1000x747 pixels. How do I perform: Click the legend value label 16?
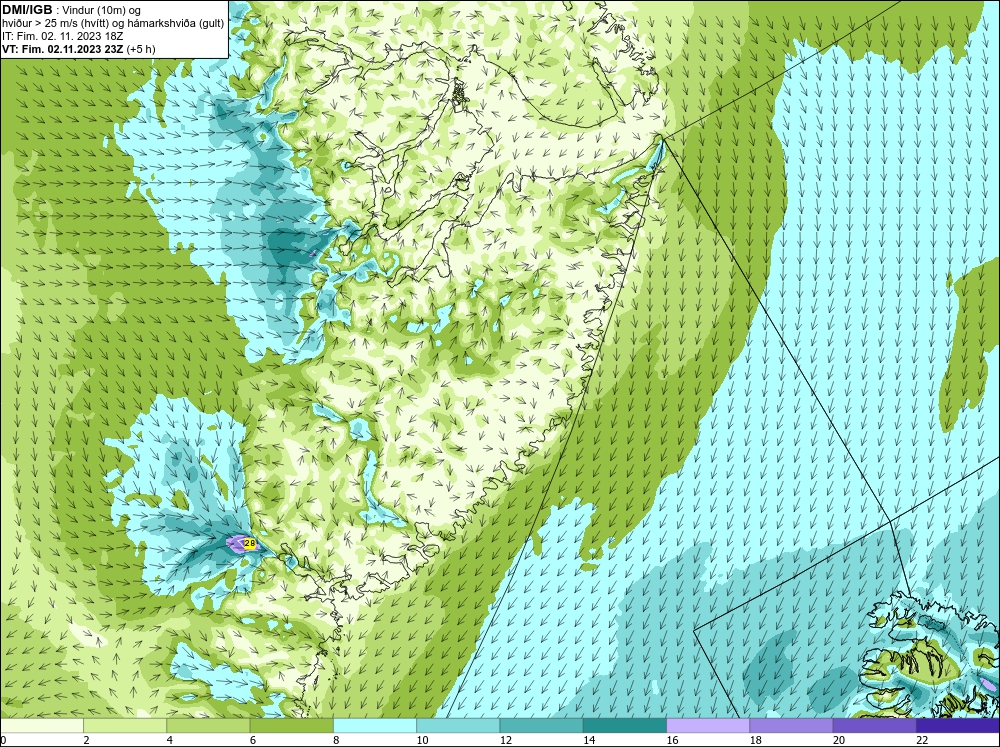pos(672,740)
